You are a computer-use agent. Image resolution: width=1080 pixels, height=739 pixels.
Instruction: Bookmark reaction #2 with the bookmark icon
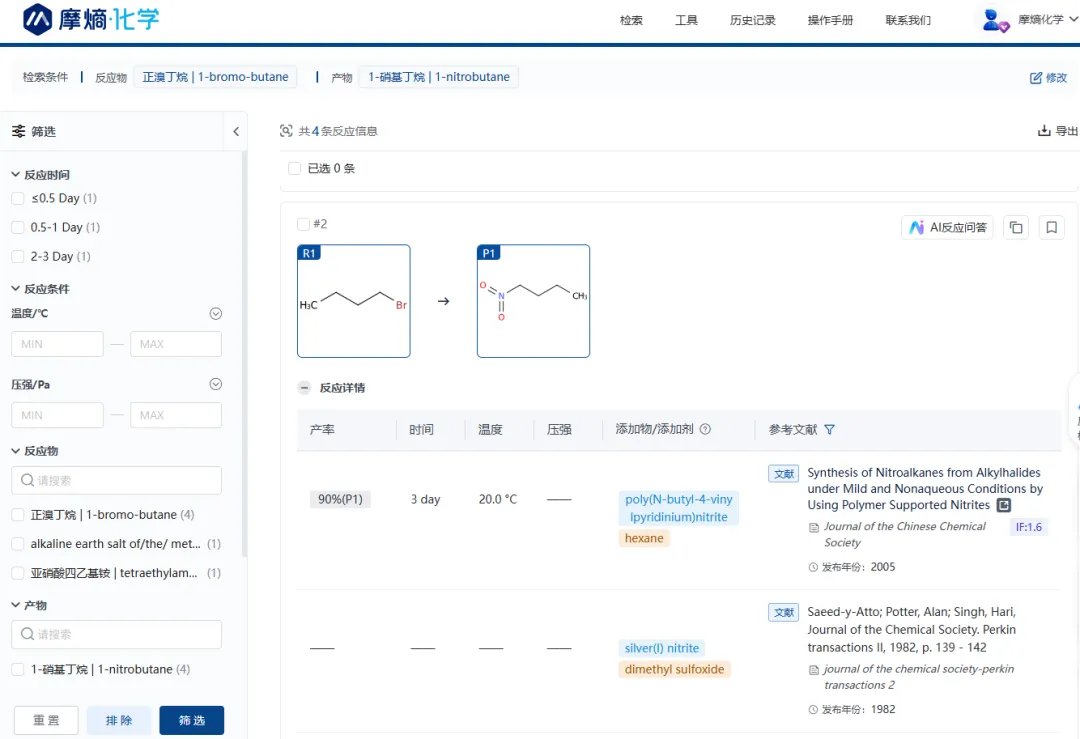point(1051,228)
